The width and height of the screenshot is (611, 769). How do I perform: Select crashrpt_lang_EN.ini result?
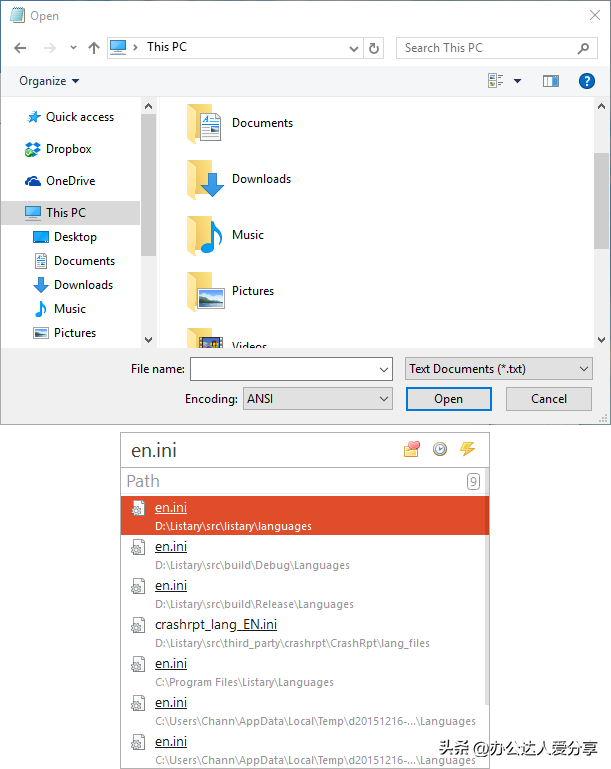tap(303, 633)
